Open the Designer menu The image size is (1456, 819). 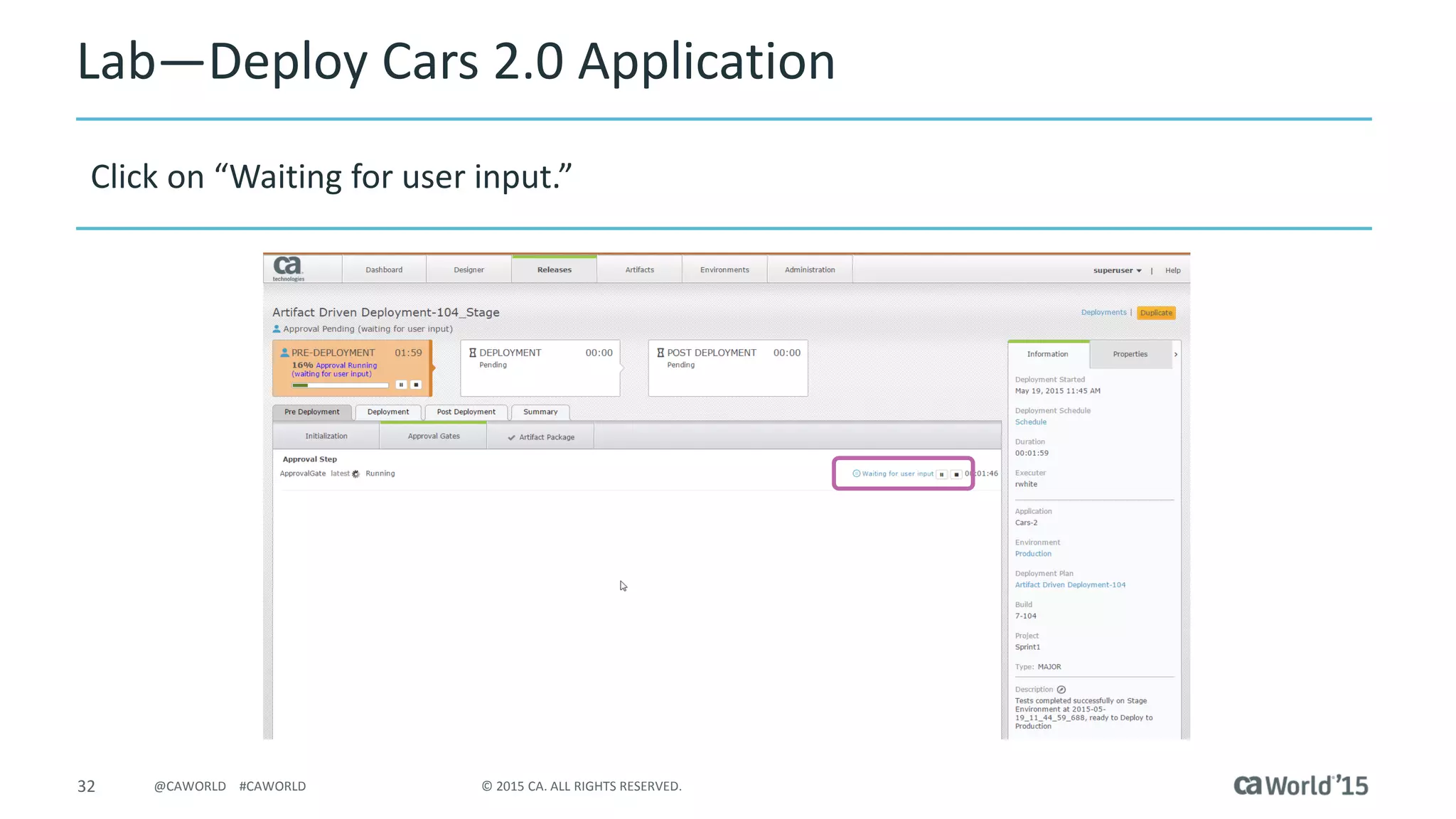(469, 269)
